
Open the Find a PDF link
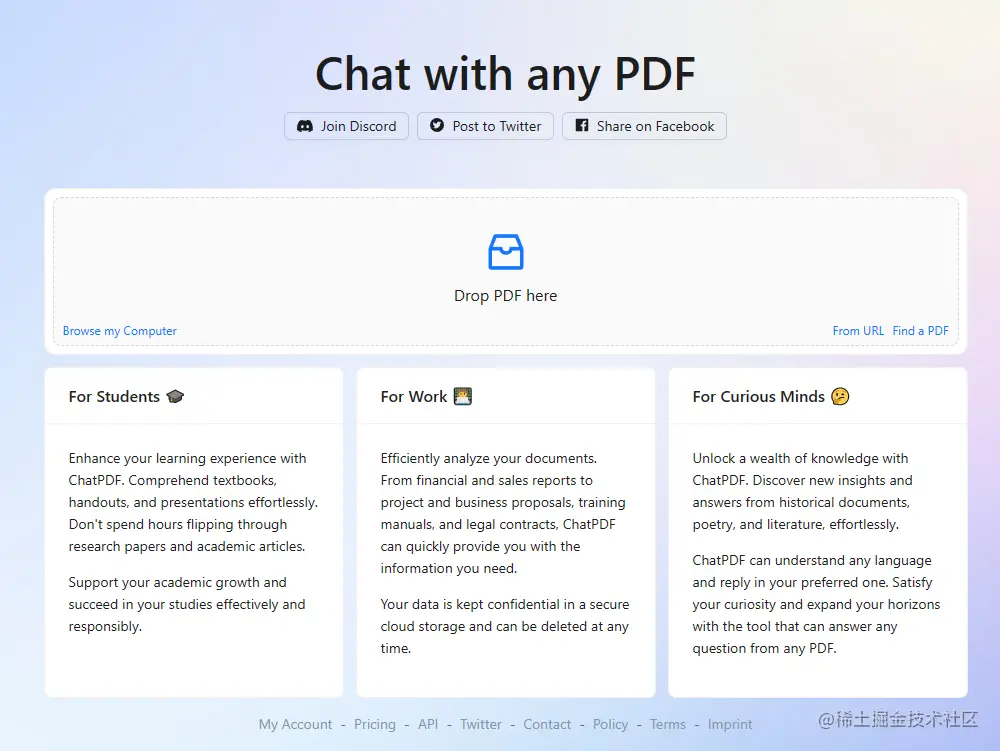[x=920, y=331]
